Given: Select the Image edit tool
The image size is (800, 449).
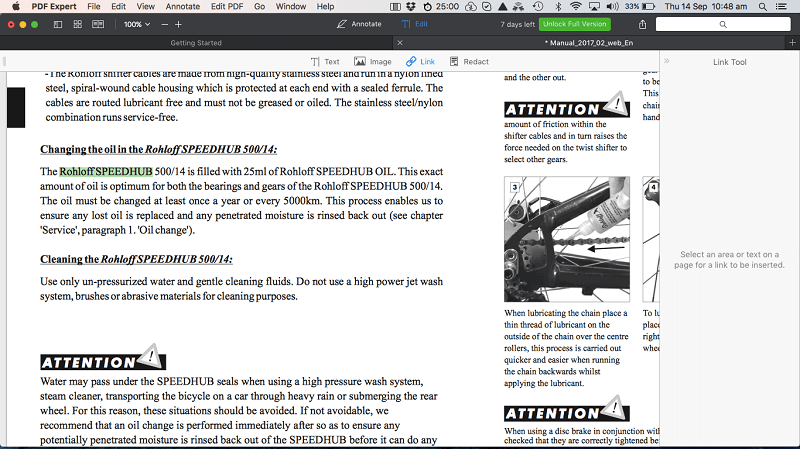Looking at the screenshot, I should [x=373, y=62].
